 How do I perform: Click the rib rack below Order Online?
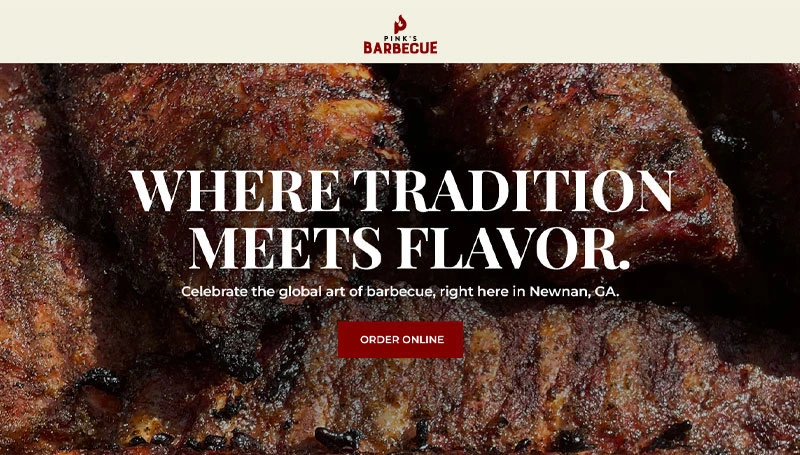click(x=510, y=388)
